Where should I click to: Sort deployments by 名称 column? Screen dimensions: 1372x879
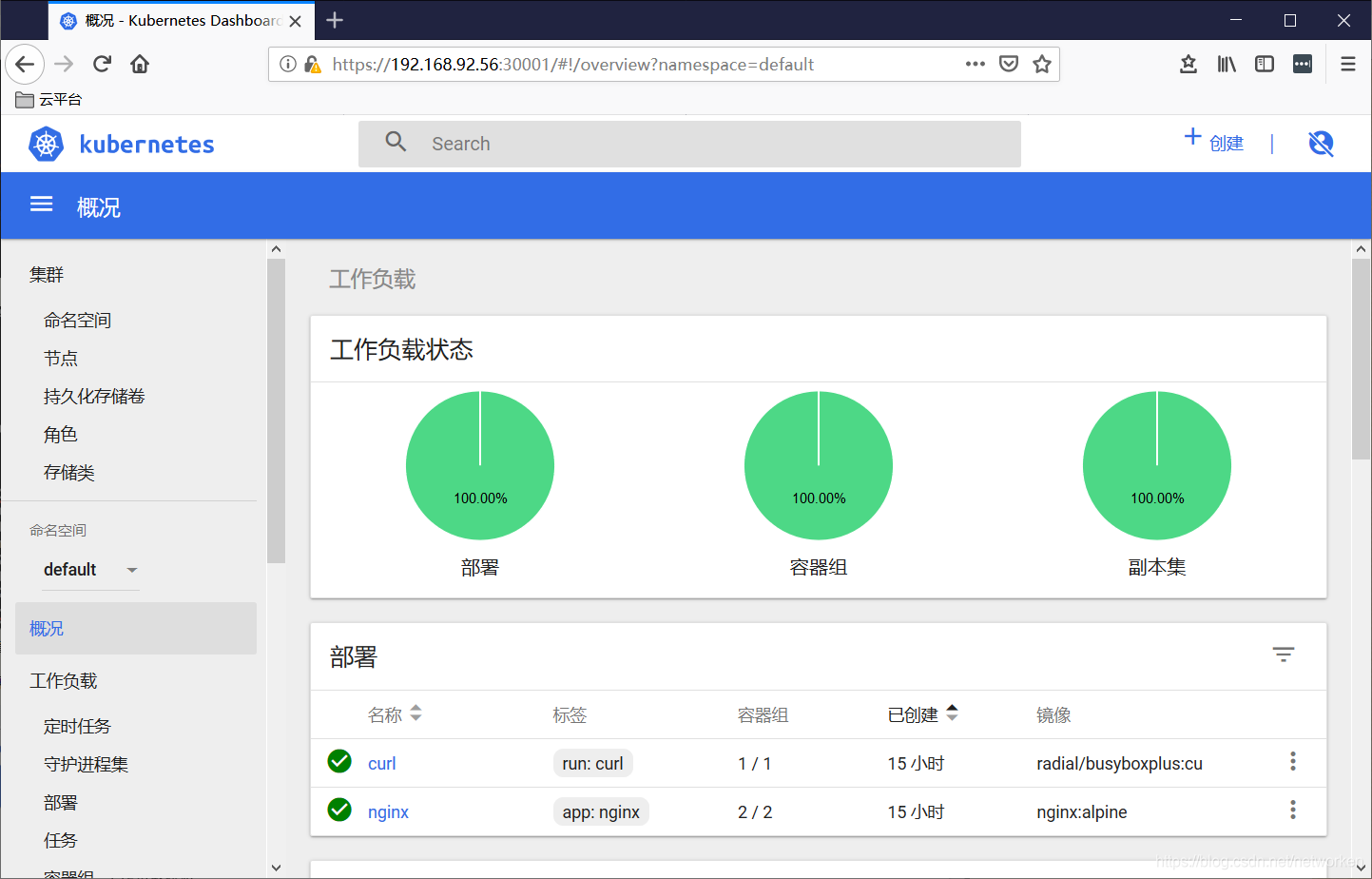395,714
